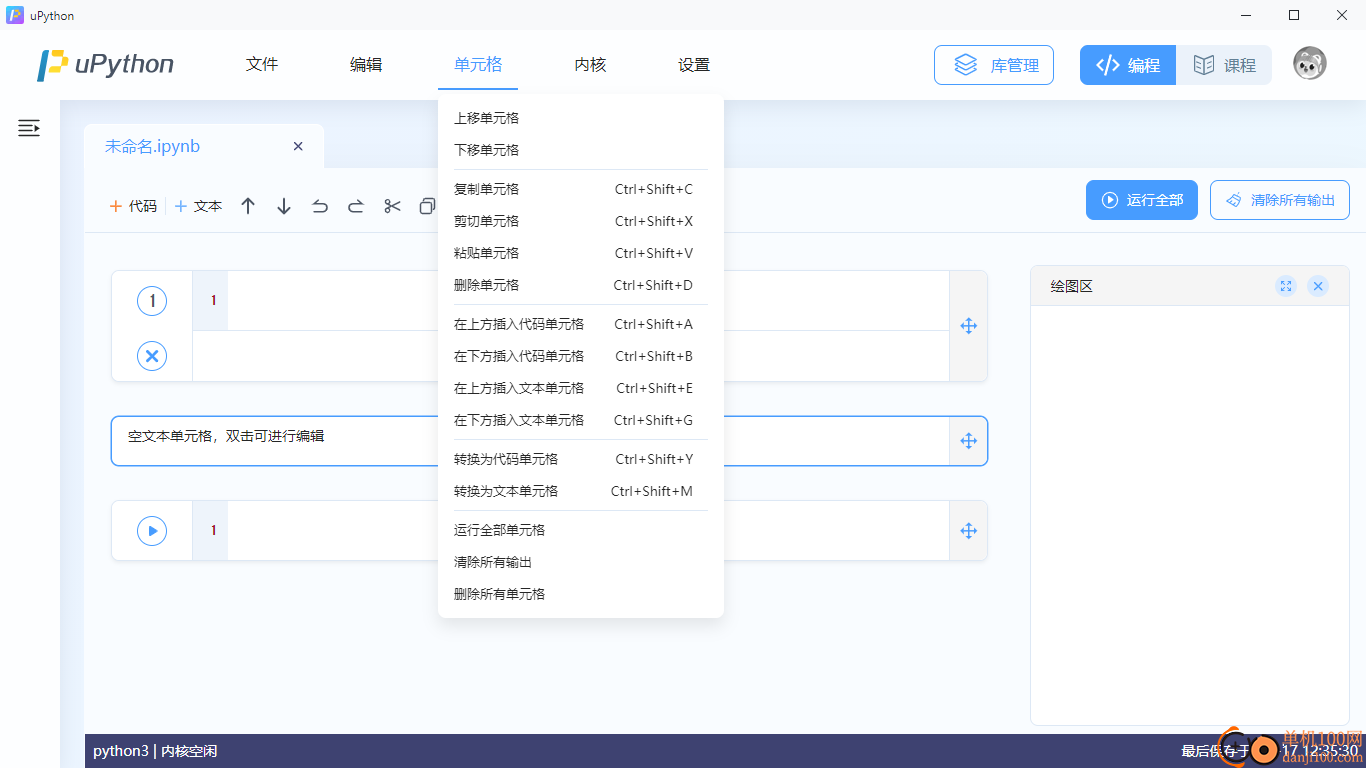The width and height of the screenshot is (1366, 768).
Task: Choose 转换为代码单元格
Action: pos(580,459)
